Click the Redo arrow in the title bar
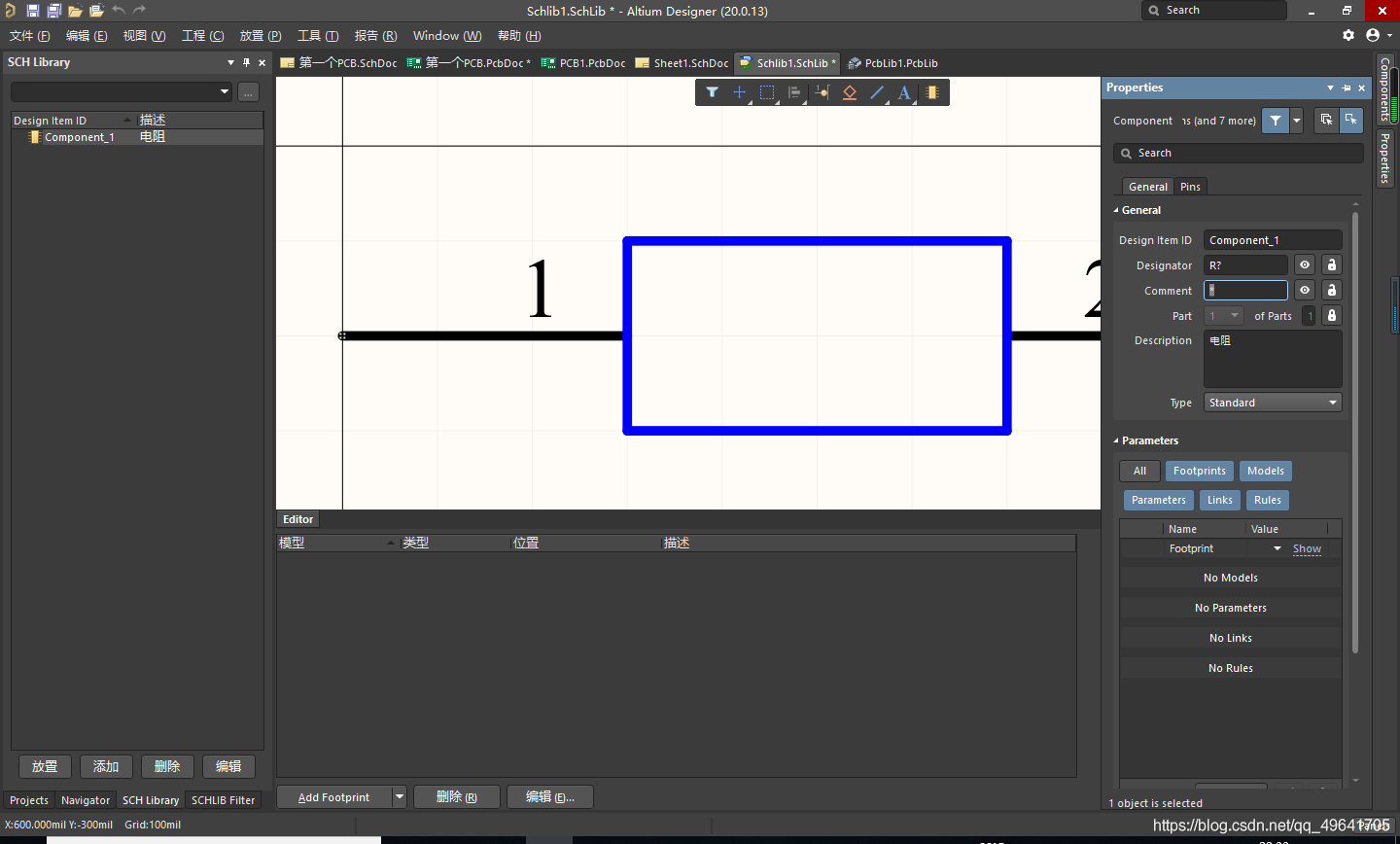 [x=139, y=10]
